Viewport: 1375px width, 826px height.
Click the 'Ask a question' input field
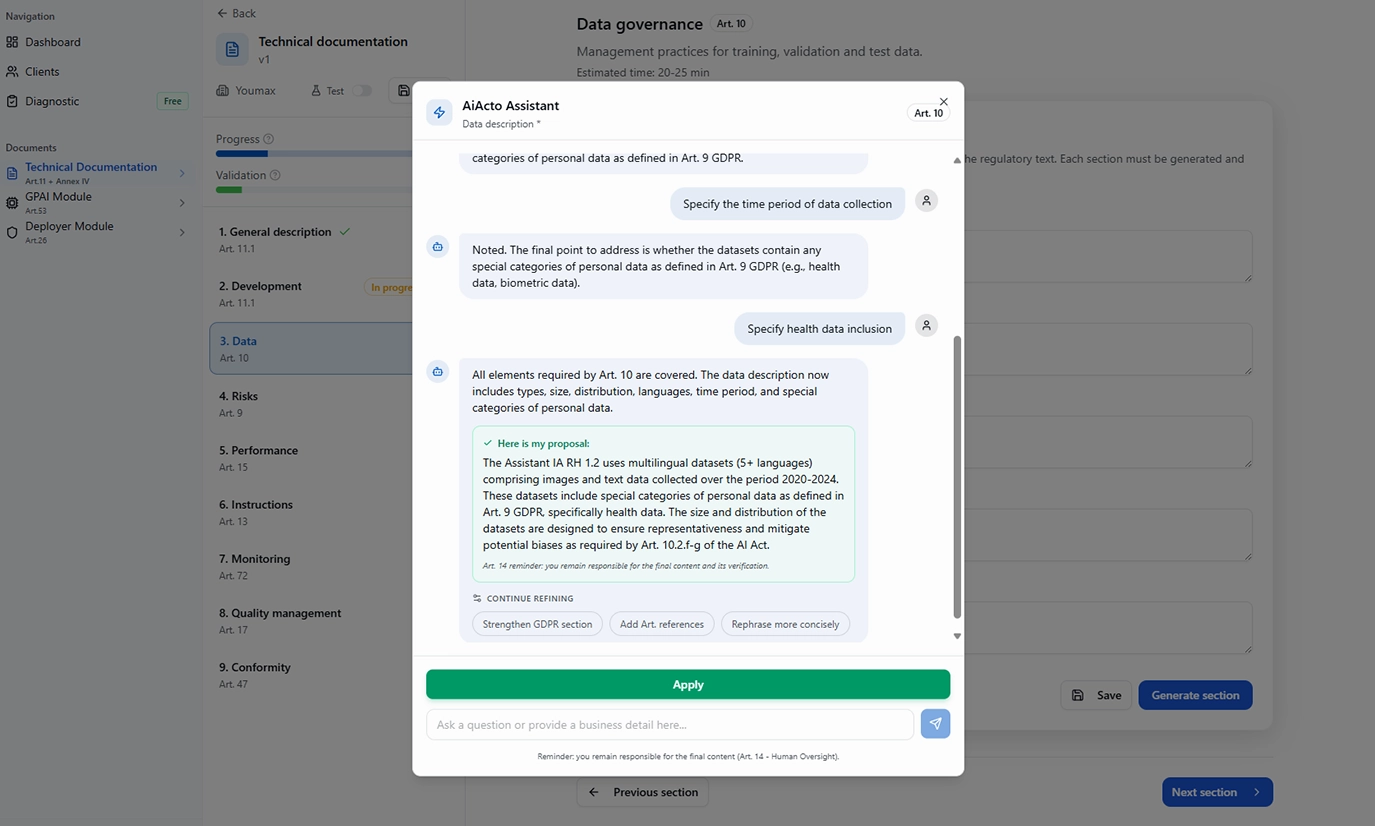point(668,724)
